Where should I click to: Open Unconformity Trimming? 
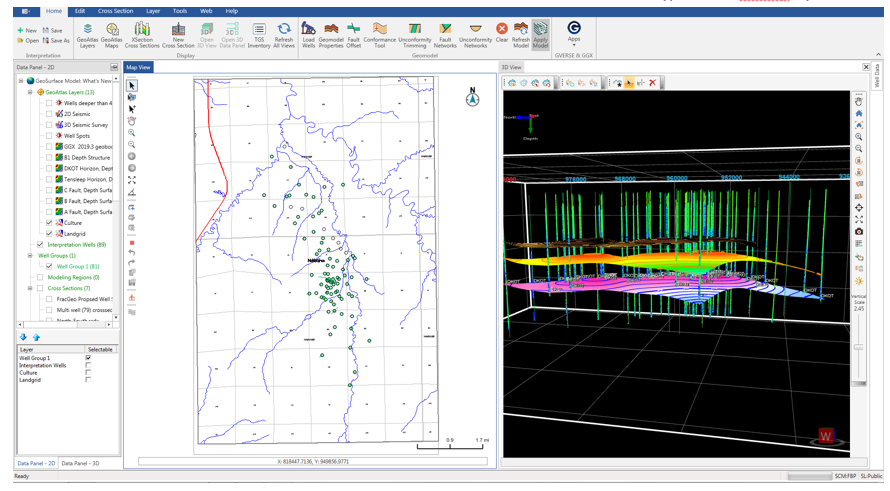tap(415, 35)
